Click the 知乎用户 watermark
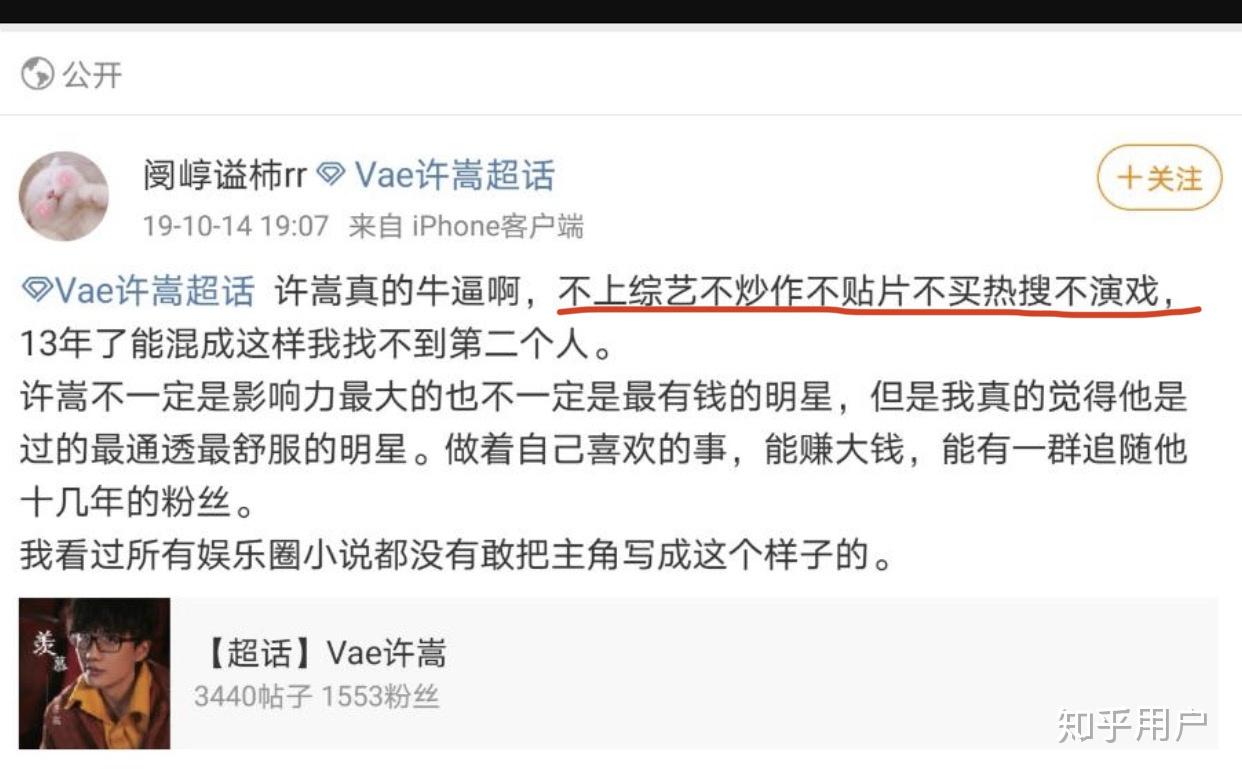1242x769 pixels. click(x=1133, y=725)
